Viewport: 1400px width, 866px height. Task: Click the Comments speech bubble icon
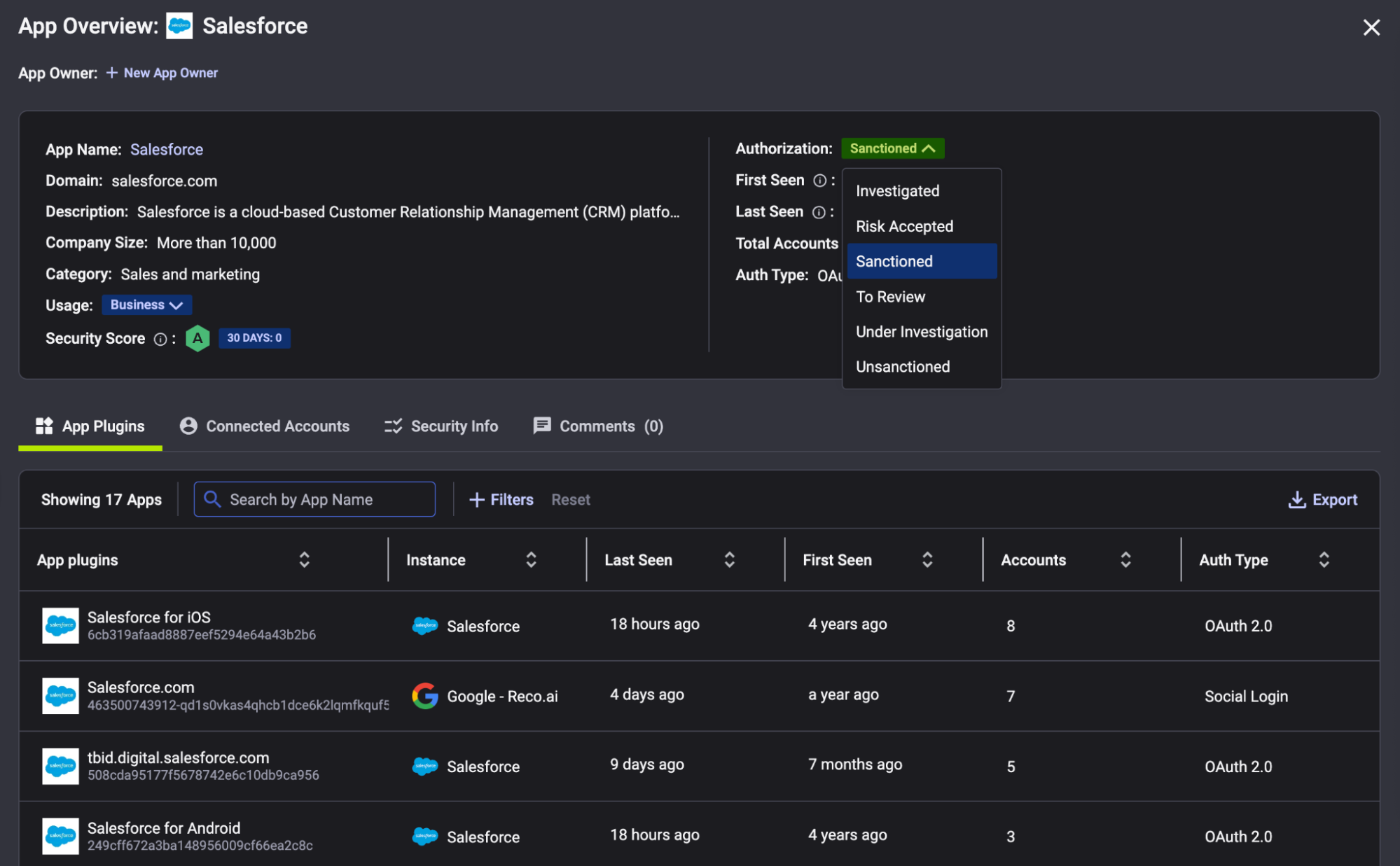click(542, 426)
